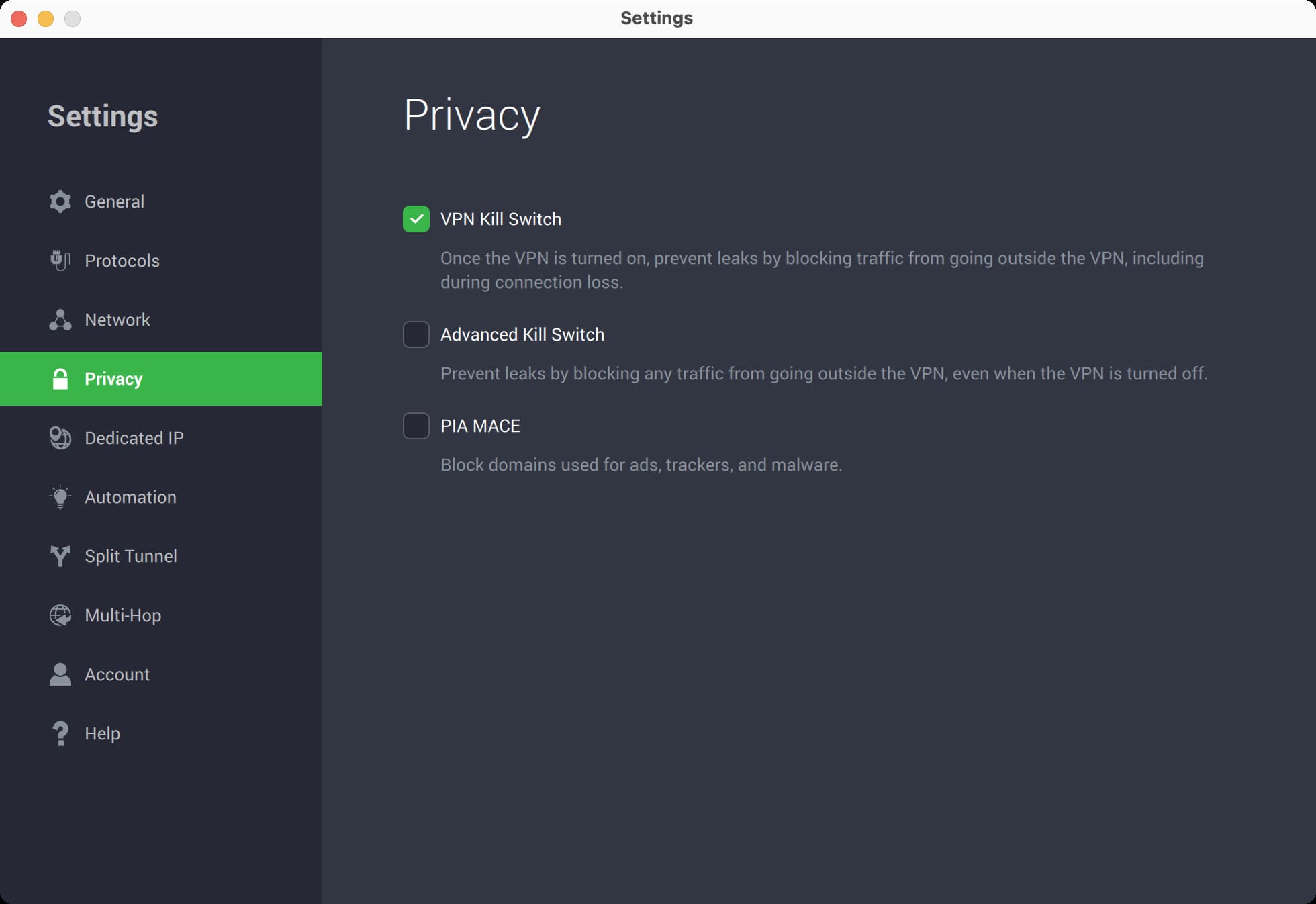Click the Split Tunnel fork icon
Viewport: 1316px width, 904px height.
(x=60, y=556)
